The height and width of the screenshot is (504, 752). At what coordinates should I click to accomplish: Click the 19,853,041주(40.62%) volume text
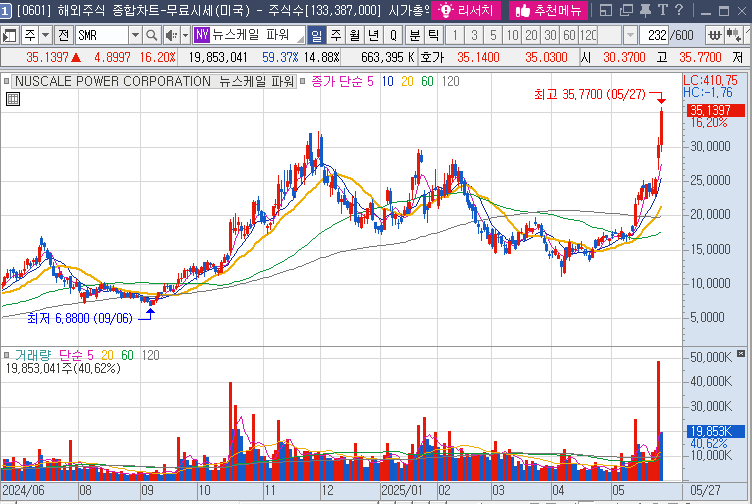(63, 368)
